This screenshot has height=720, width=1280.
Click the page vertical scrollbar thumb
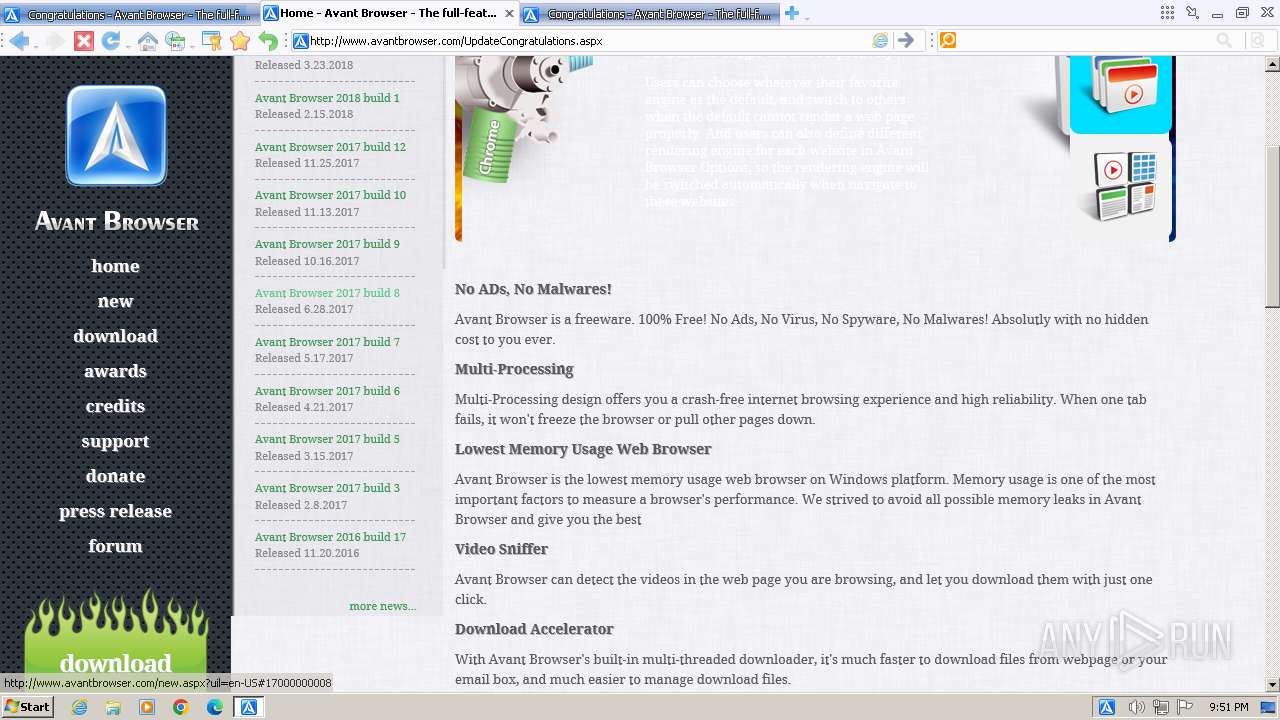1272,227
